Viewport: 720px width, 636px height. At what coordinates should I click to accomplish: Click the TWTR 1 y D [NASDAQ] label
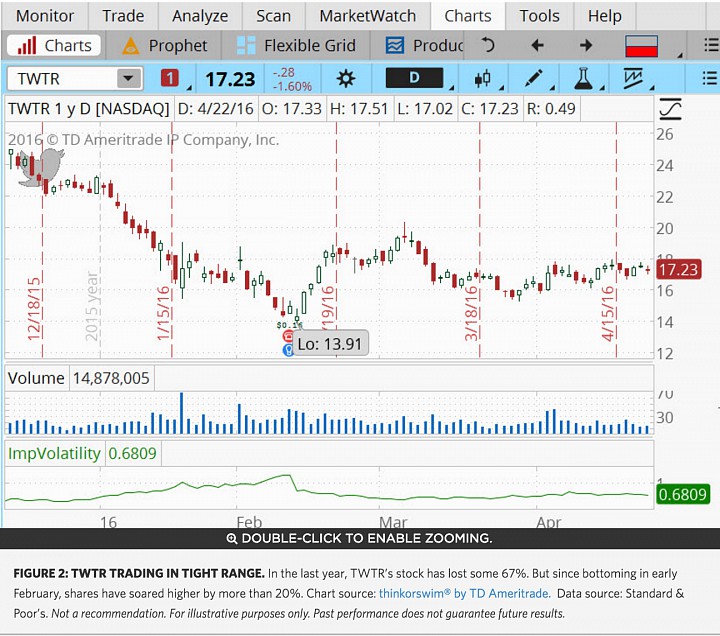(x=89, y=109)
